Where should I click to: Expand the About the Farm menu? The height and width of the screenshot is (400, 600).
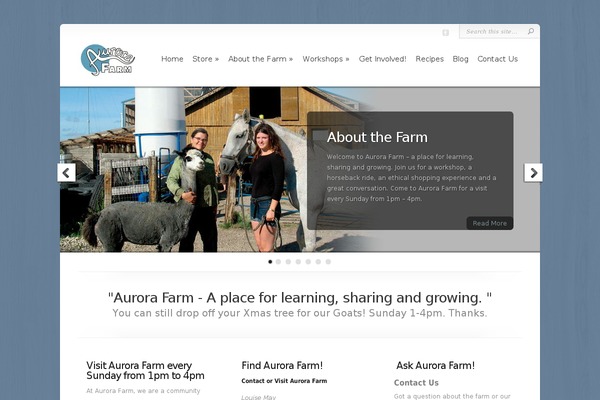pyautogui.click(x=261, y=59)
